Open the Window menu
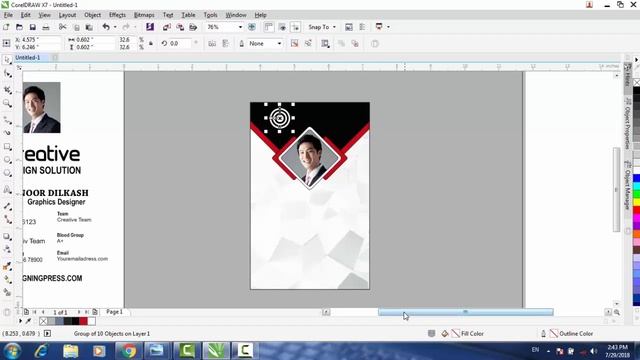The image size is (640, 360). tap(236, 15)
